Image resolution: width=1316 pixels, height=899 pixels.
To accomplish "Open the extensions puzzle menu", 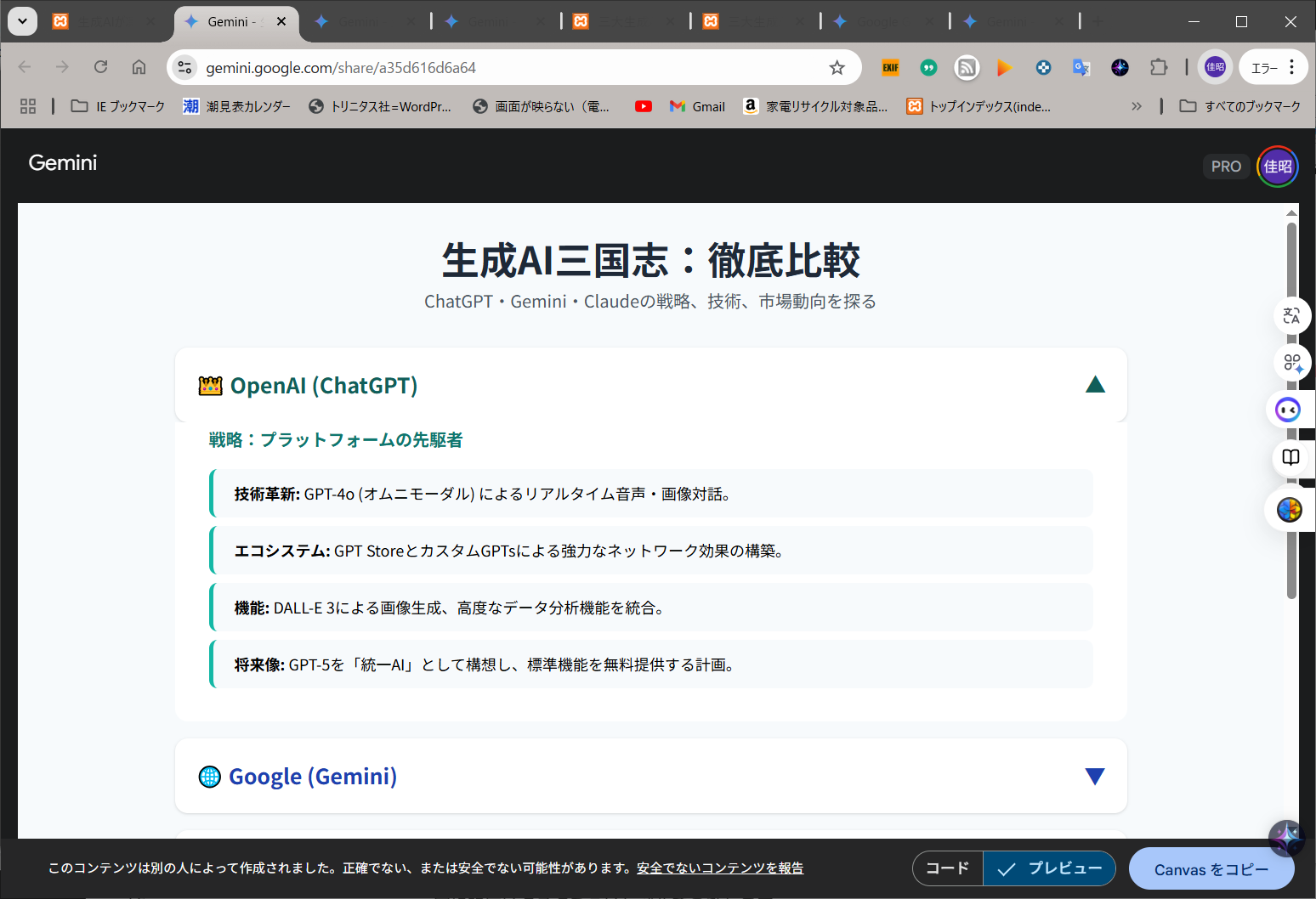I will (1158, 68).
